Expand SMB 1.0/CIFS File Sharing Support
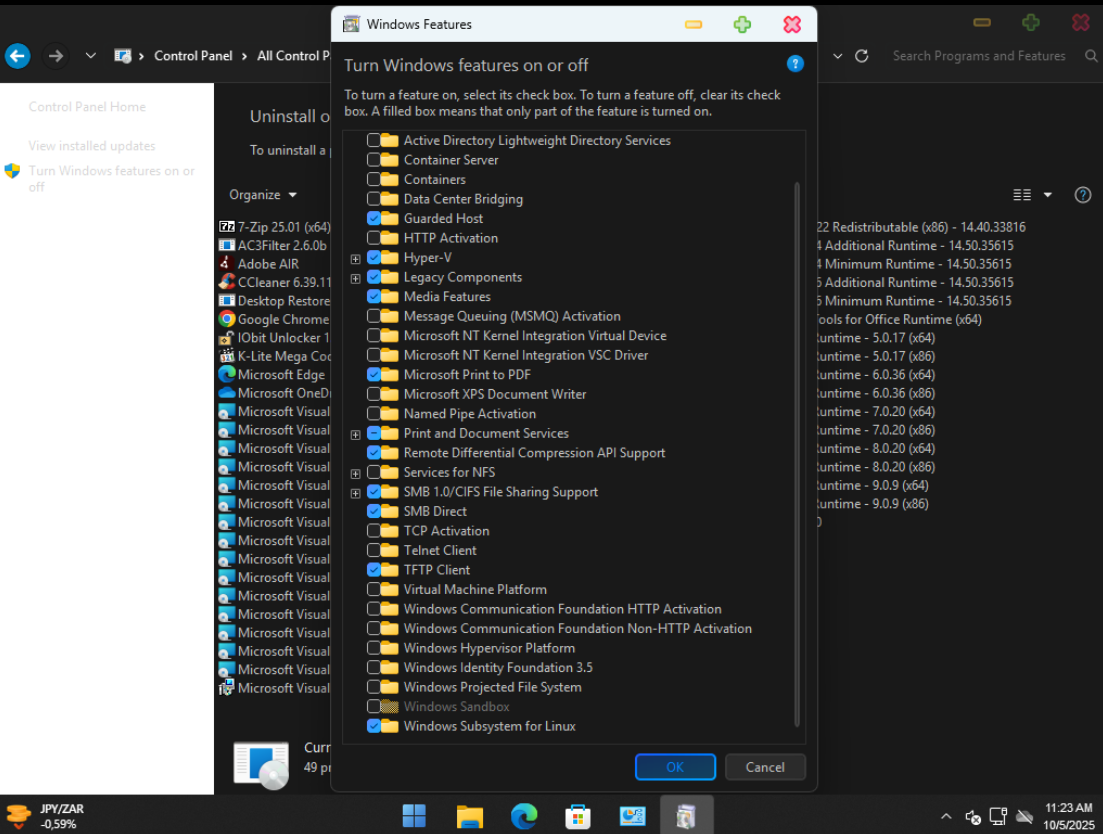The width and height of the screenshot is (1103, 834). coord(355,493)
